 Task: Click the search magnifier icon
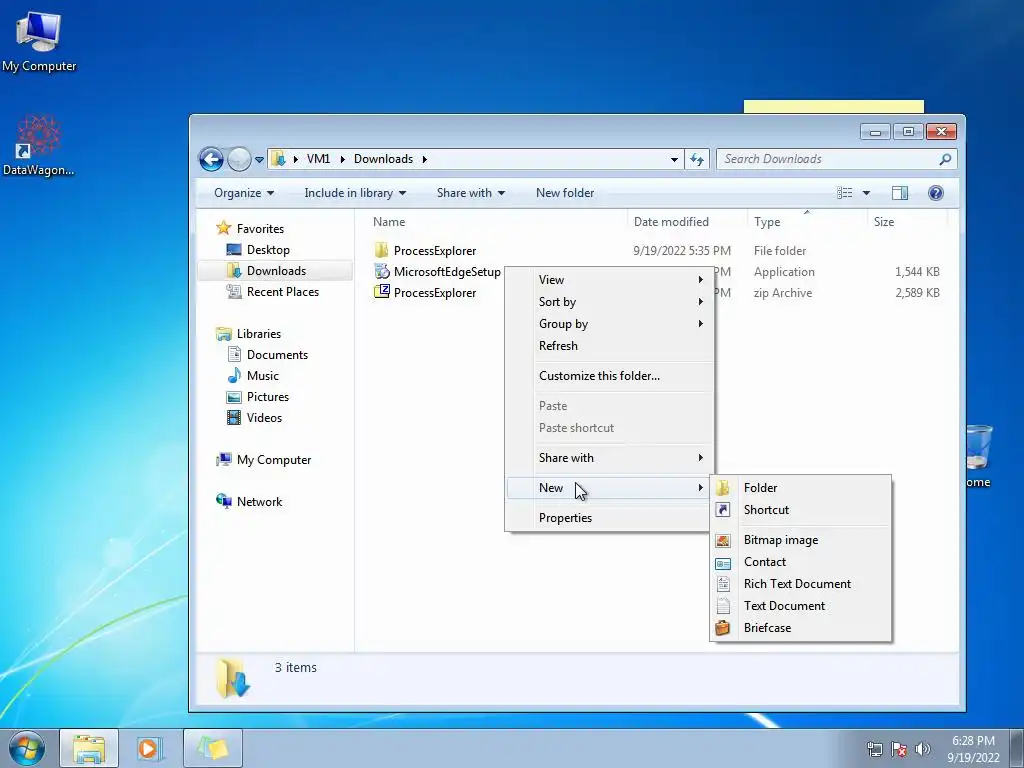tap(944, 159)
